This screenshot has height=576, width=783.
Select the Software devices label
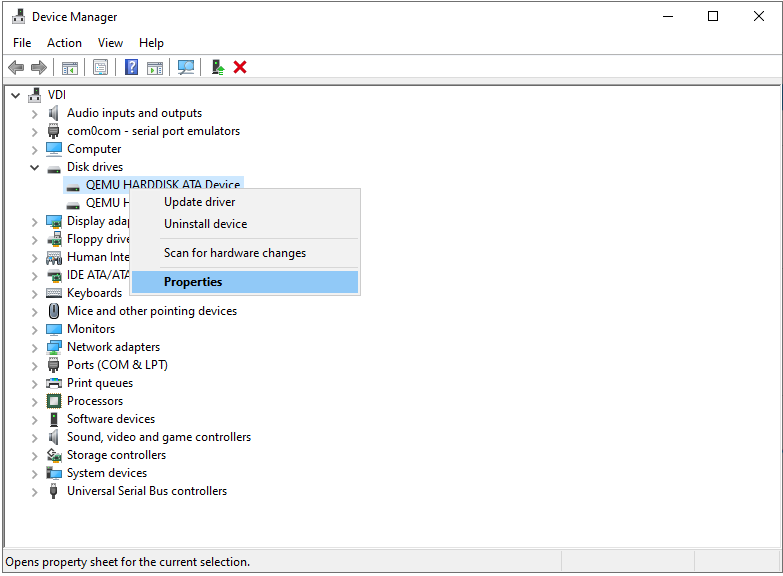point(111,419)
